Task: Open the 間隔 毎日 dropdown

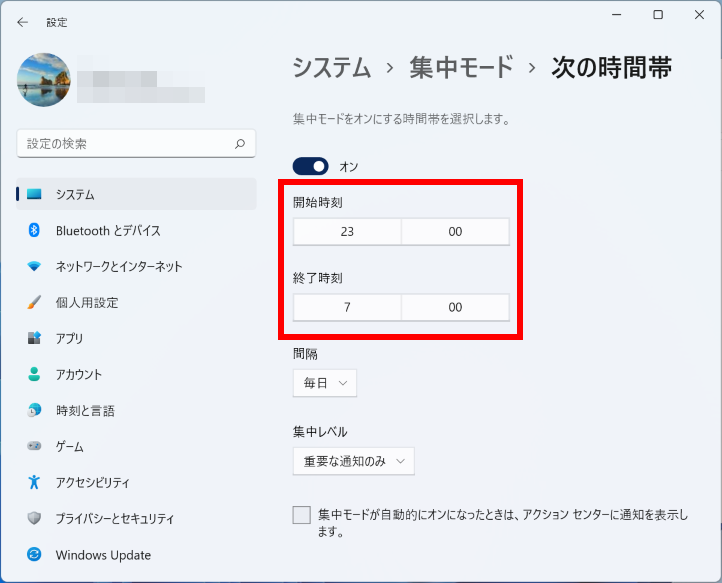Action: coord(325,383)
